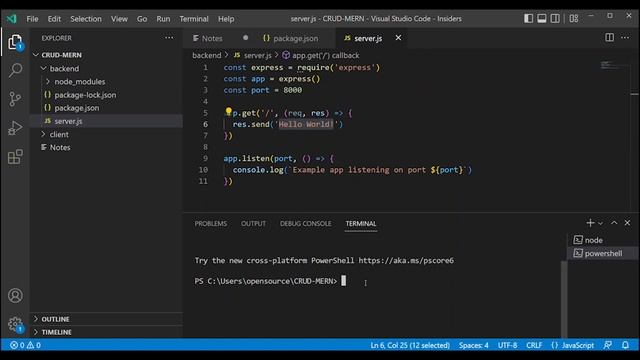Expand the node_modules folder

pyautogui.click(x=48, y=82)
